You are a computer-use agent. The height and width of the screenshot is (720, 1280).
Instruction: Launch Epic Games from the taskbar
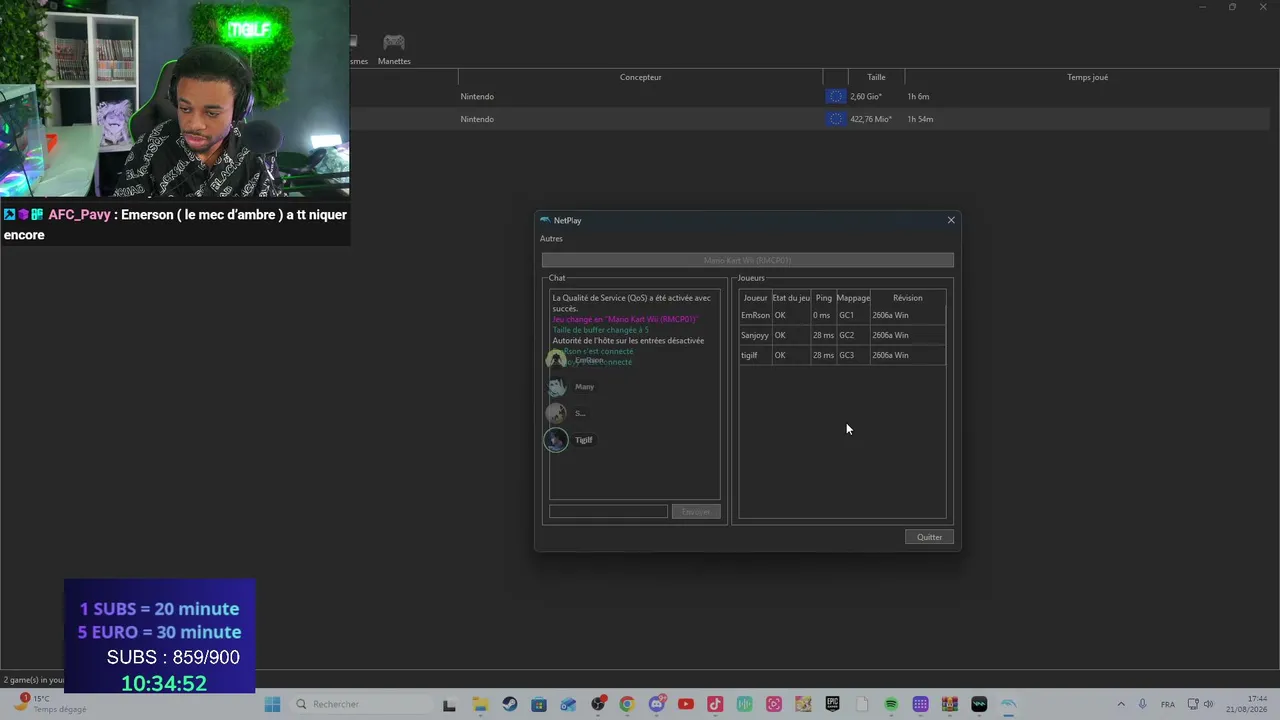(832, 704)
